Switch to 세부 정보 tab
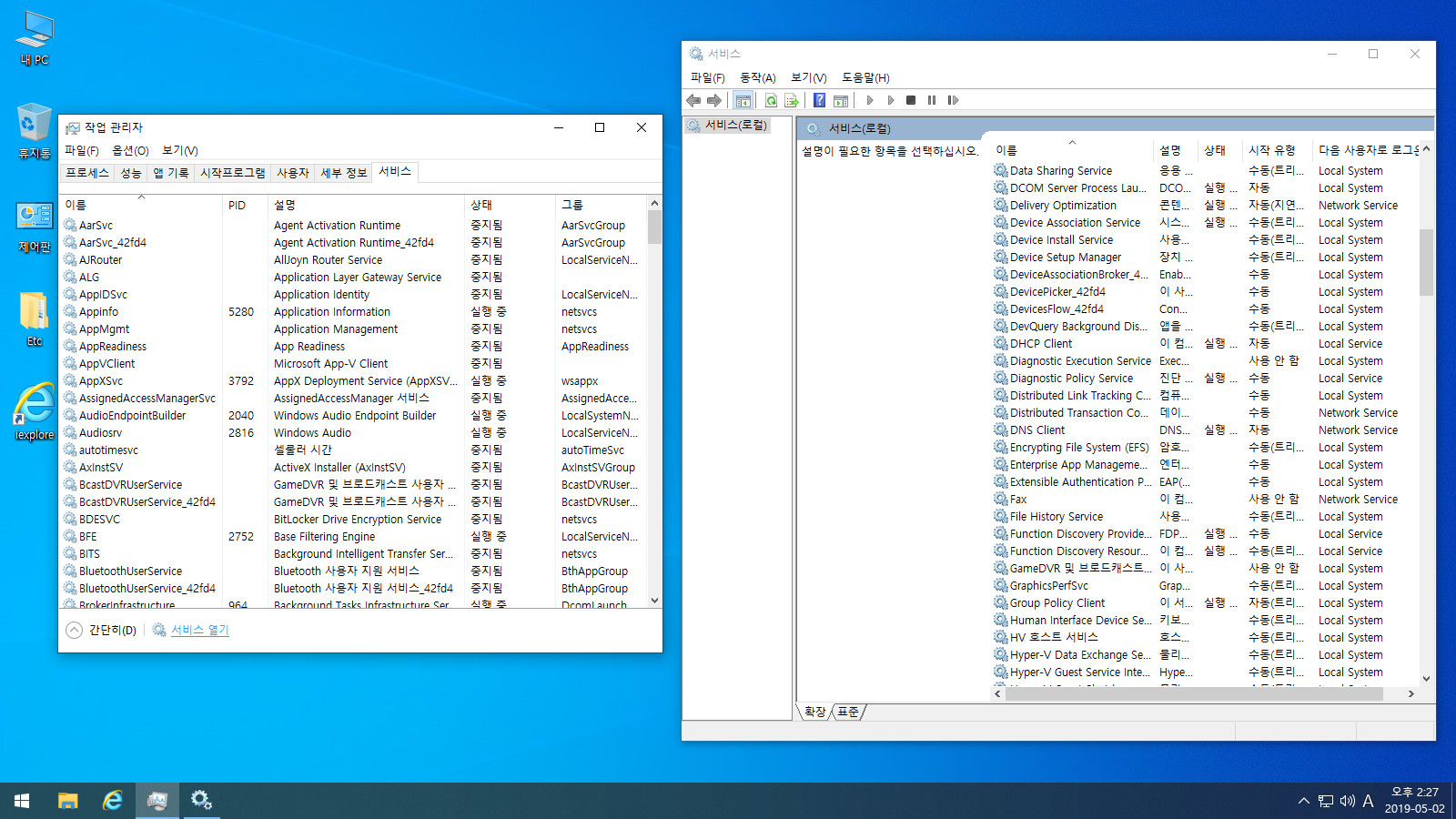This screenshot has height=819, width=1456. [344, 173]
